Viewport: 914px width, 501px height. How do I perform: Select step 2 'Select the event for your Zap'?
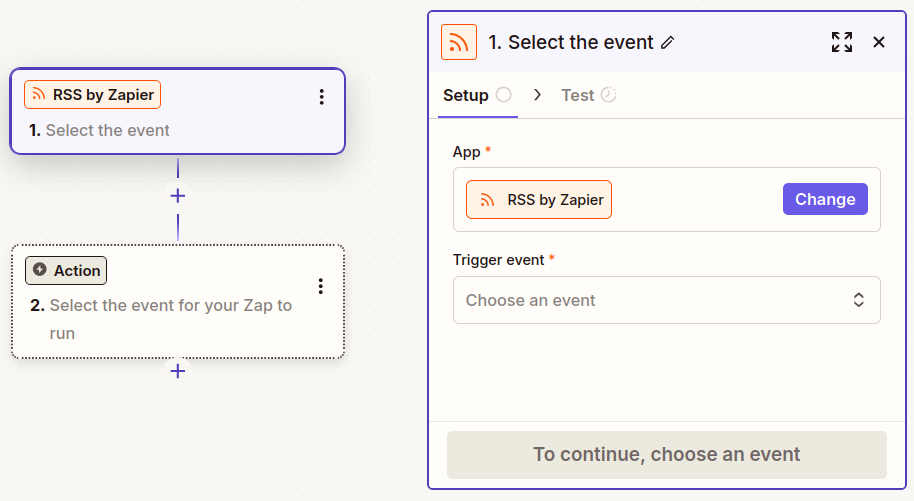[171, 318]
